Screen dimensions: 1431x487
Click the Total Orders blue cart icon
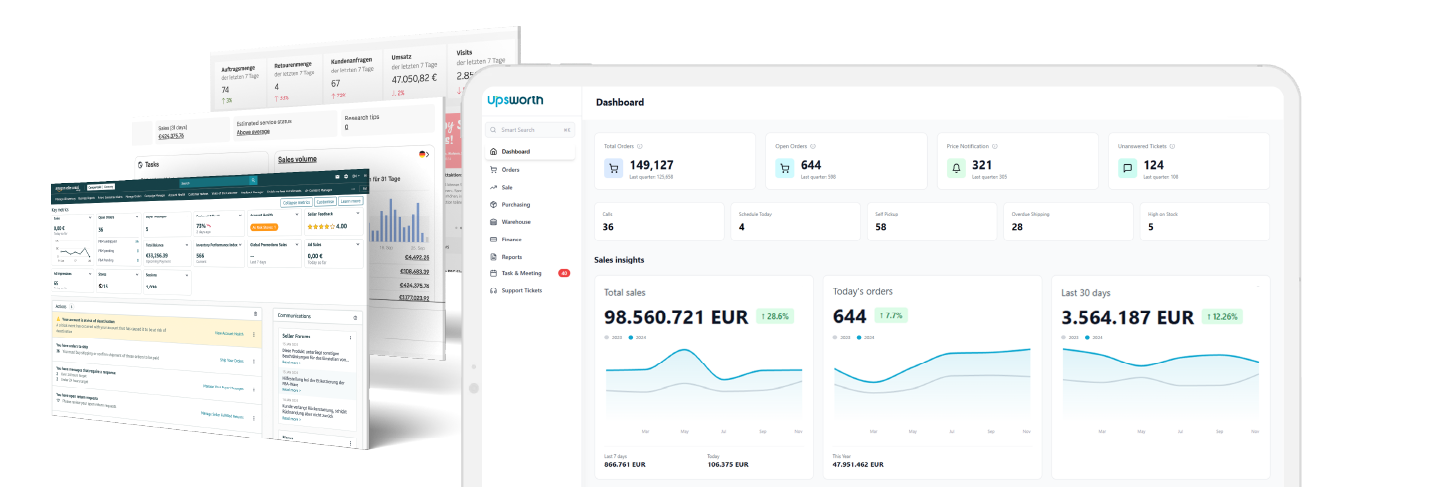point(615,168)
